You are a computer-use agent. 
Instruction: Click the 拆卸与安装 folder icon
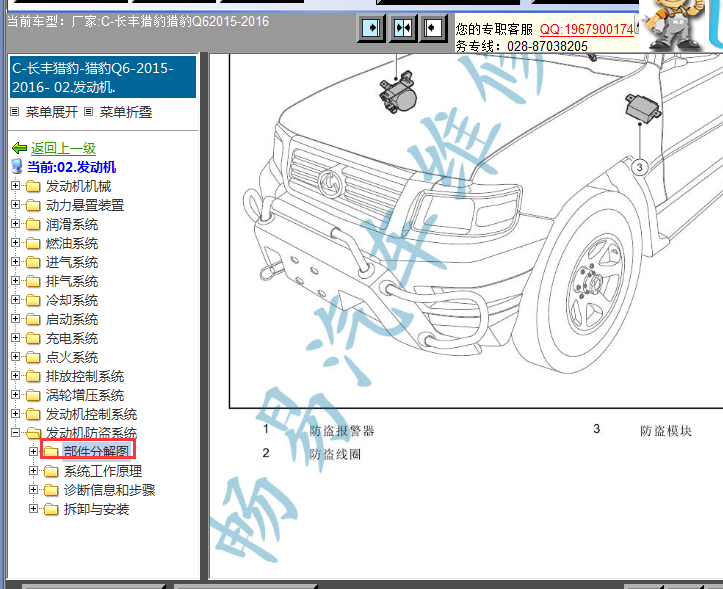[x=51, y=509]
